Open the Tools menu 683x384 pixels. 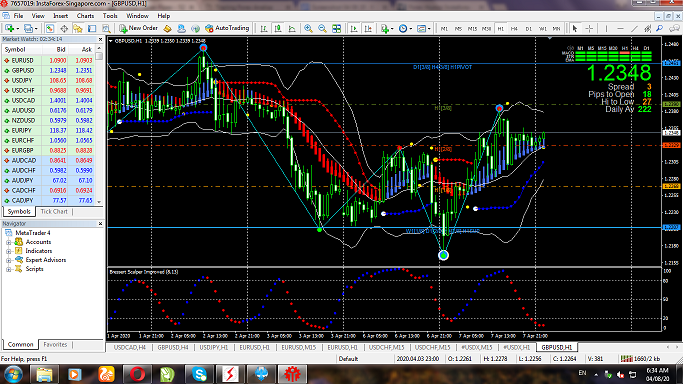pyautogui.click(x=110, y=16)
